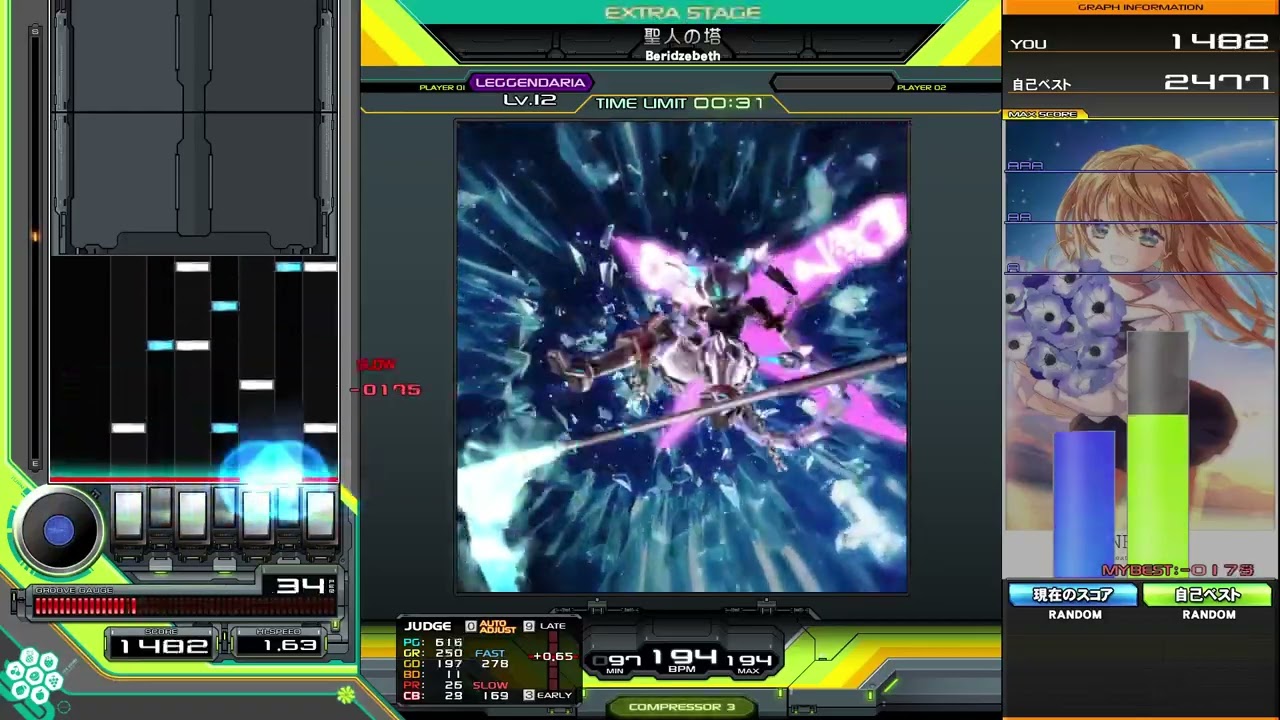The image size is (1280, 720).
Task: Click the JUDGE panel title
Action: point(428,626)
